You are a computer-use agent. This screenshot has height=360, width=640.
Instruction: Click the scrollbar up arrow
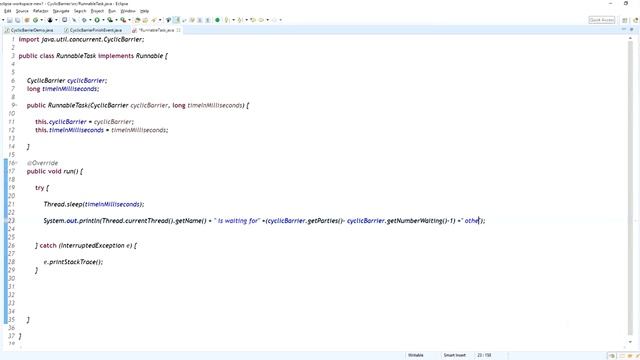(x=630, y=38)
